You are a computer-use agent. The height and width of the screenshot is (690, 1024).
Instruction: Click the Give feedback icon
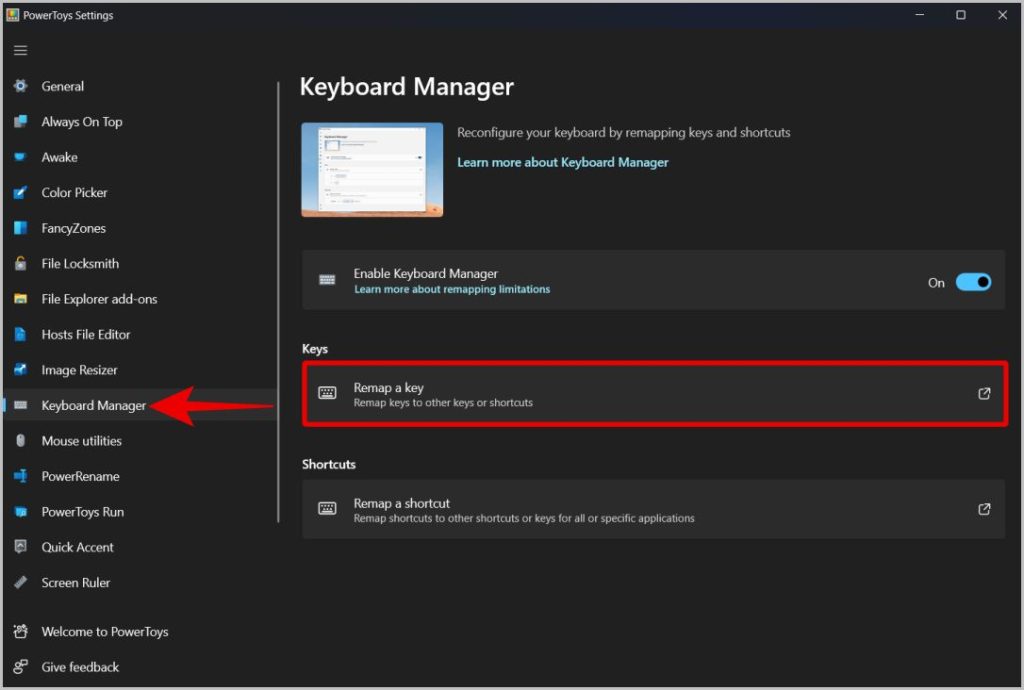point(20,666)
